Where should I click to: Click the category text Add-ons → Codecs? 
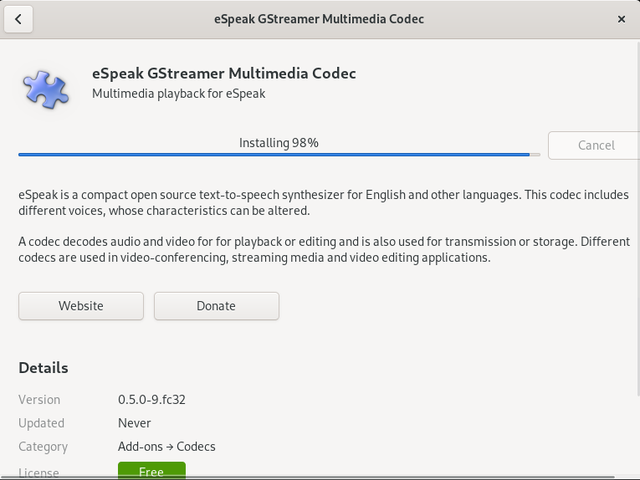[167, 447]
